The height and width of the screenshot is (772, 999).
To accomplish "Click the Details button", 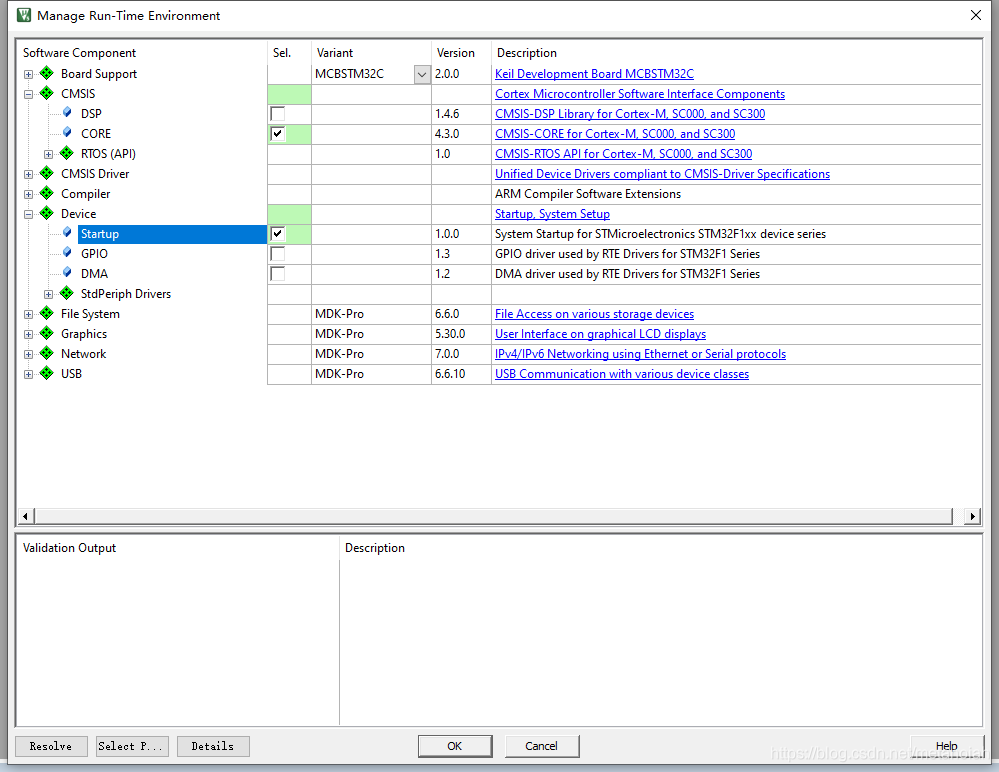I will pos(213,746).
